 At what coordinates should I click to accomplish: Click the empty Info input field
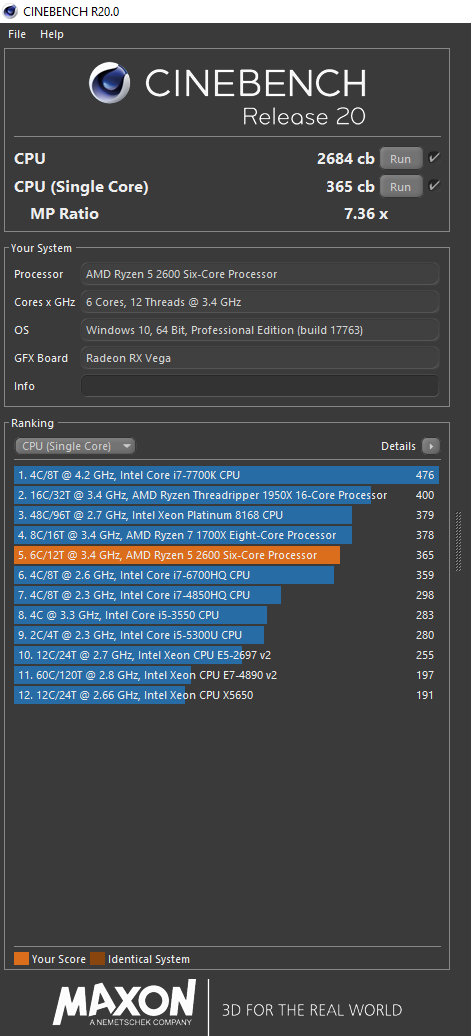pos(260,386)
